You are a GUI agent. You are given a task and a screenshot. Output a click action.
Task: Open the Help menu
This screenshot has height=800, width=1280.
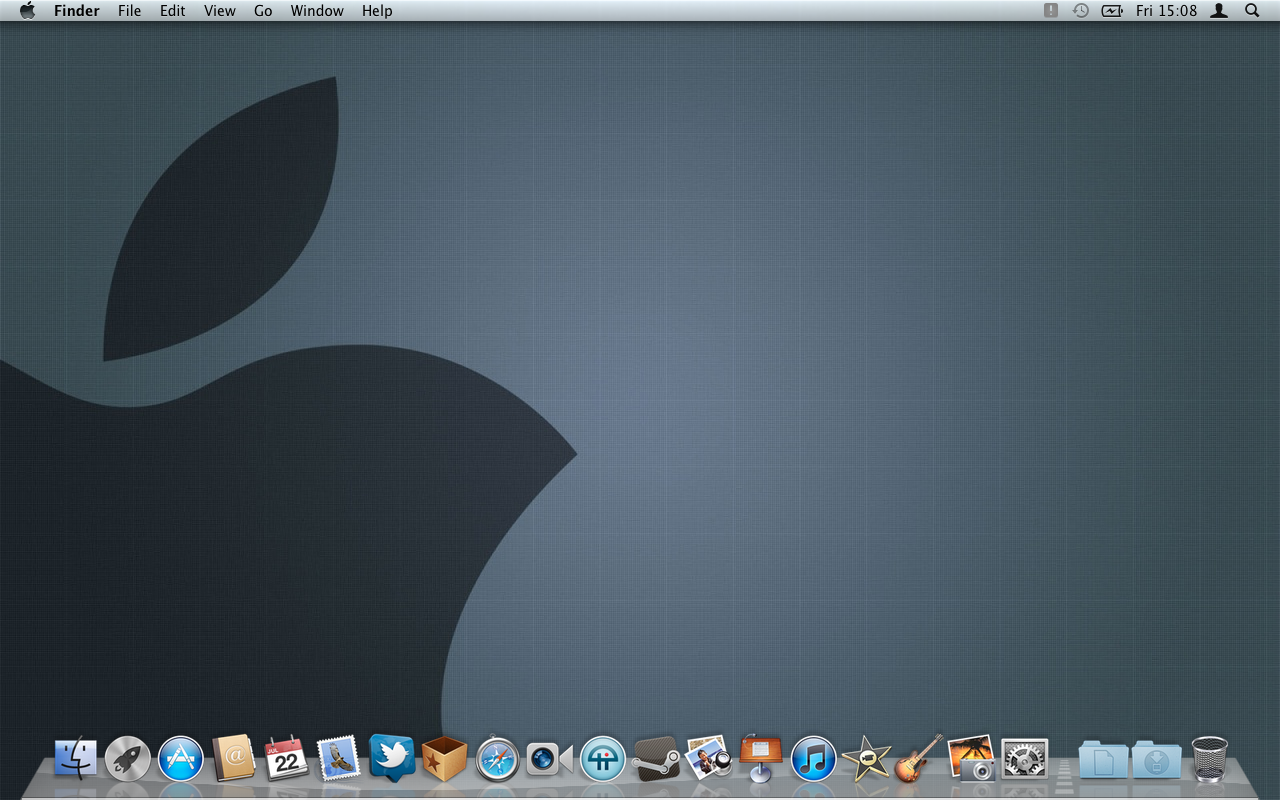(377, 11)
